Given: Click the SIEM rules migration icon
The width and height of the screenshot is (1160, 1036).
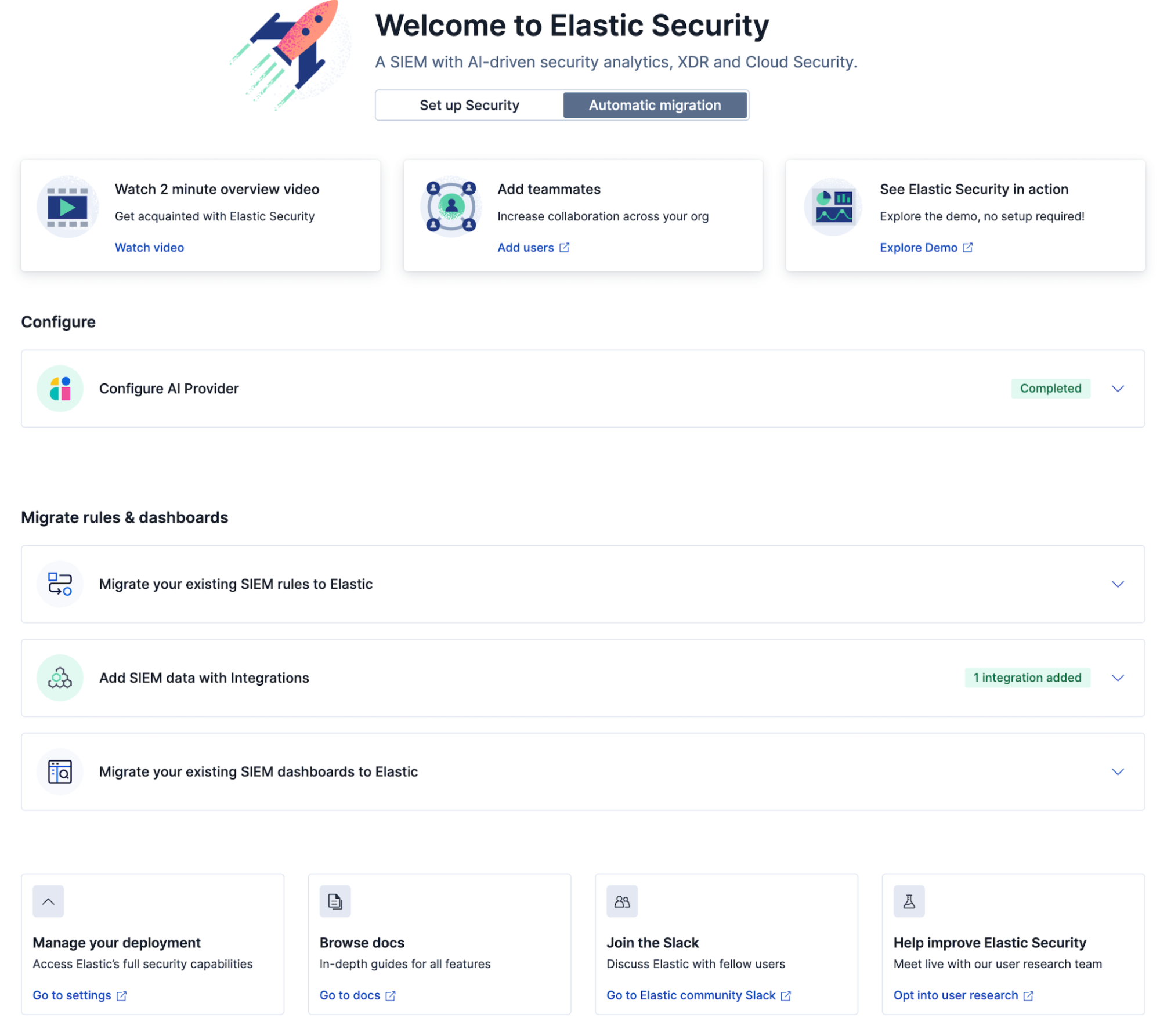Looking at the screenshot, I should (x=60, y=584).
